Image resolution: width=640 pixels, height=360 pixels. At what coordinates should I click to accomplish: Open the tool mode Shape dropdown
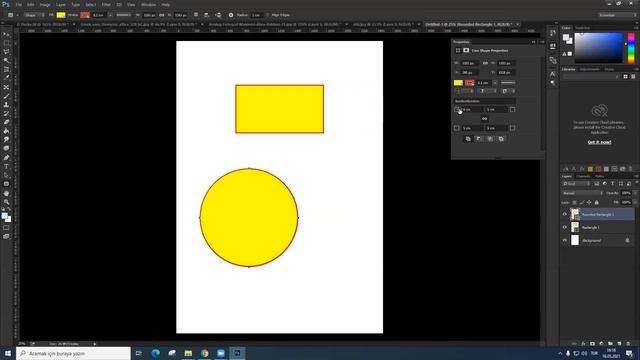coord(34,15)
